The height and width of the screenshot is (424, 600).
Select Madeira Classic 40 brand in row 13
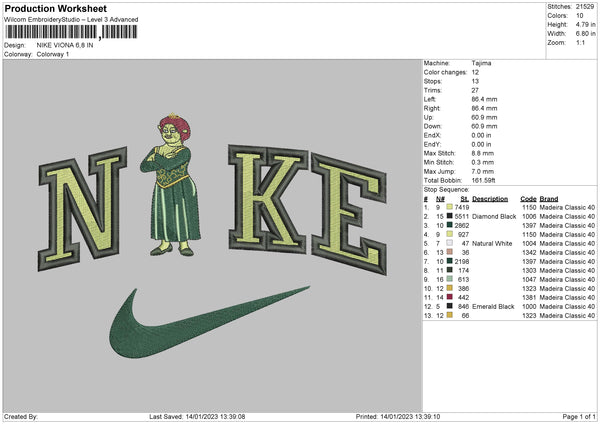pos(567,315)
